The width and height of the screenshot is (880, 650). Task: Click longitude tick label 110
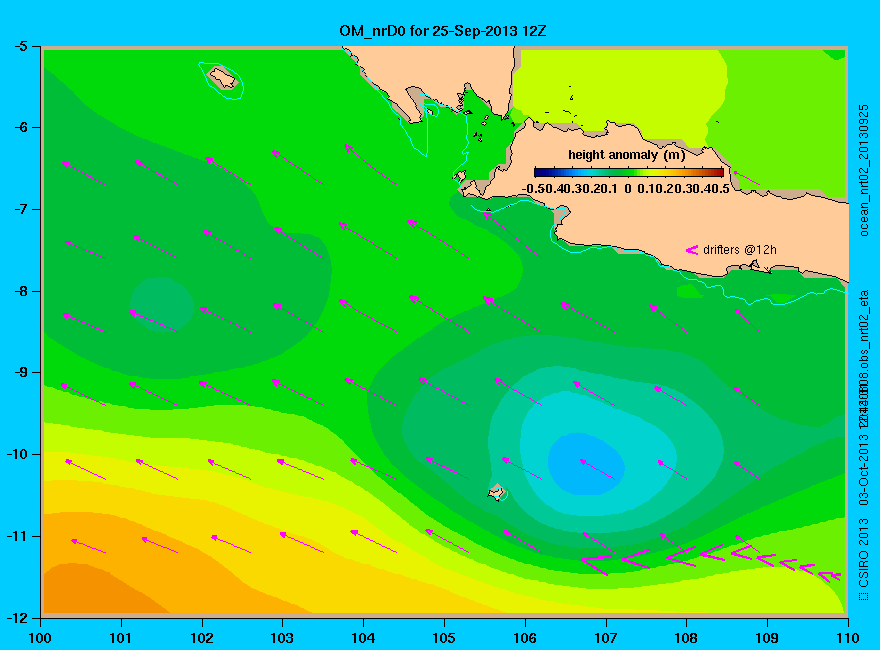pos(847,638)
